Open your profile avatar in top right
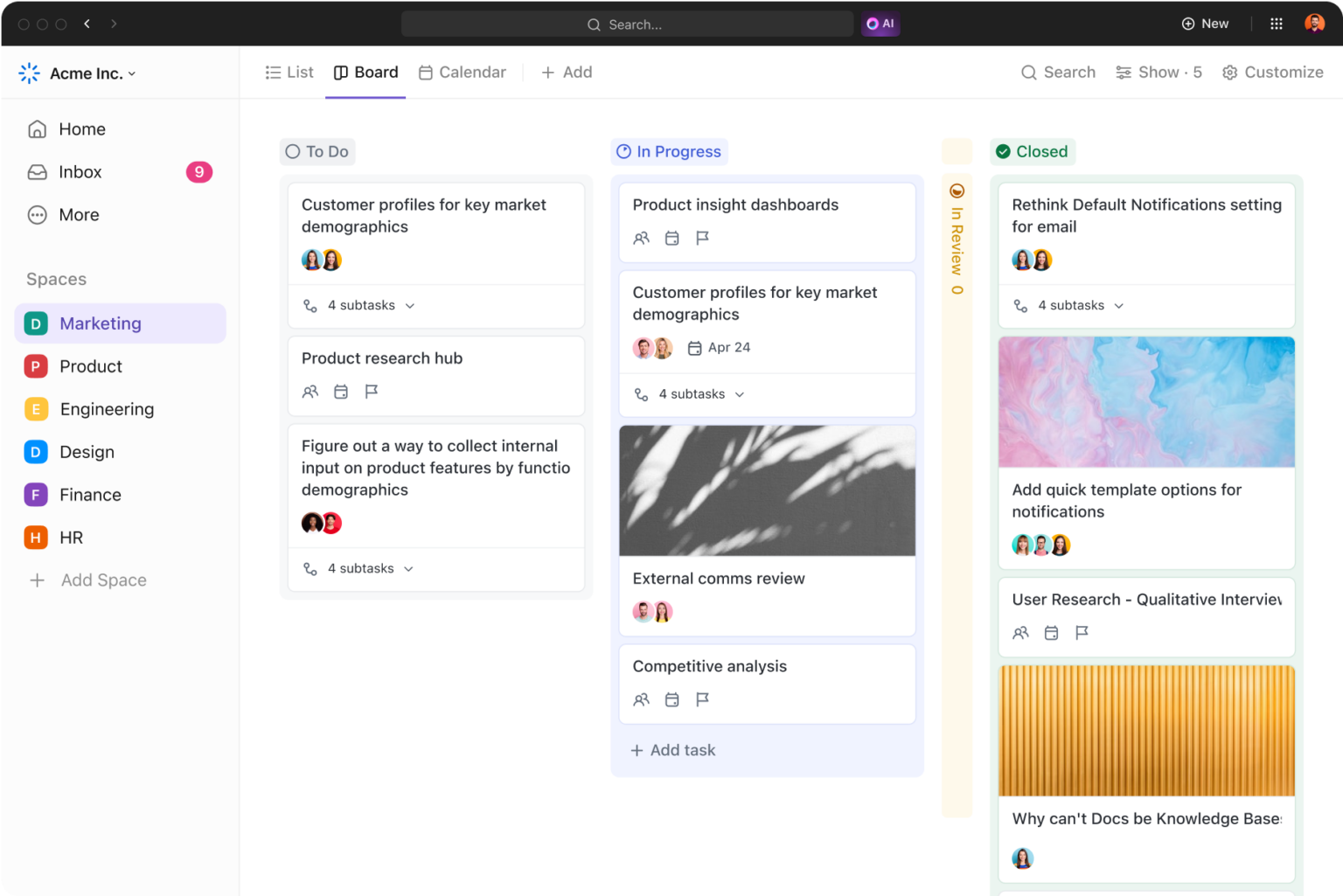Screen dimensions: 1343x896 (x=1314, y=23)
